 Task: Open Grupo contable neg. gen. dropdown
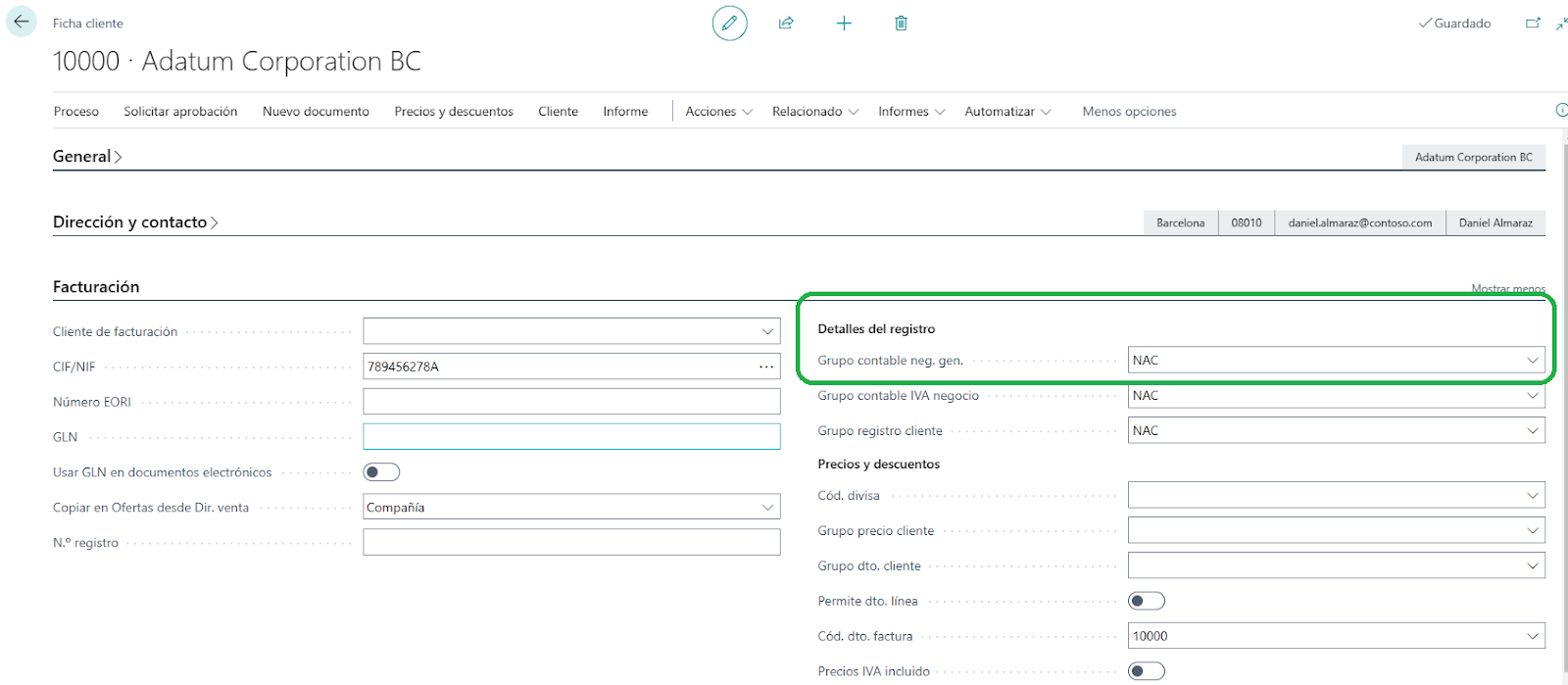click(x=1533, y=361)
